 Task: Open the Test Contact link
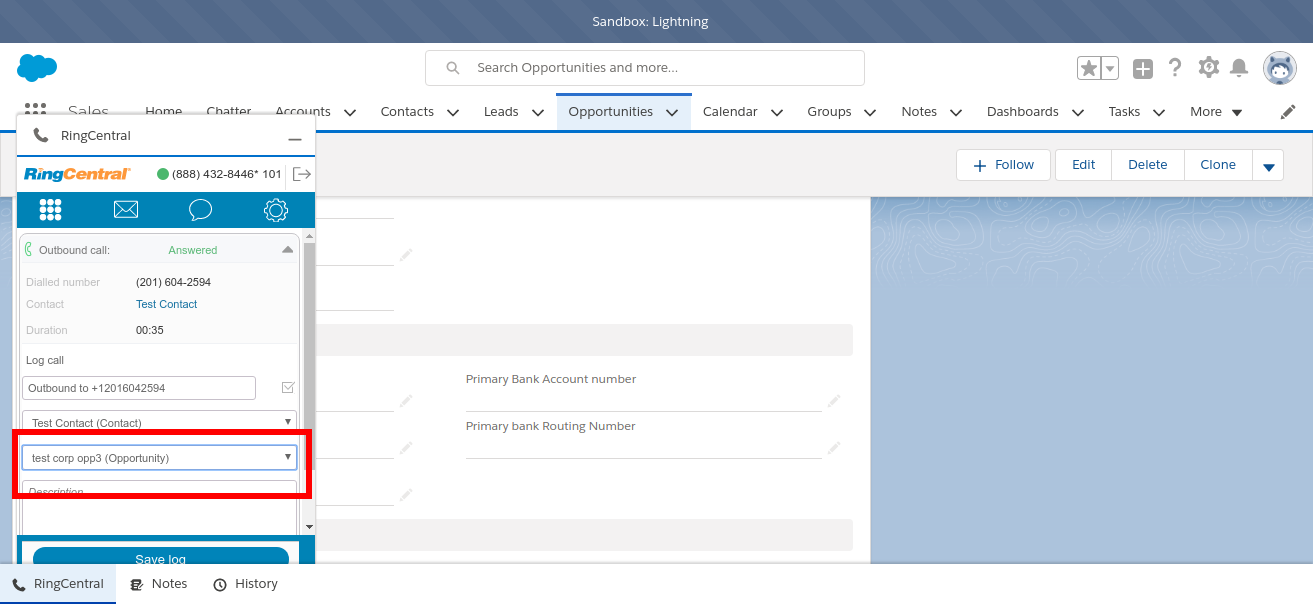166,304
